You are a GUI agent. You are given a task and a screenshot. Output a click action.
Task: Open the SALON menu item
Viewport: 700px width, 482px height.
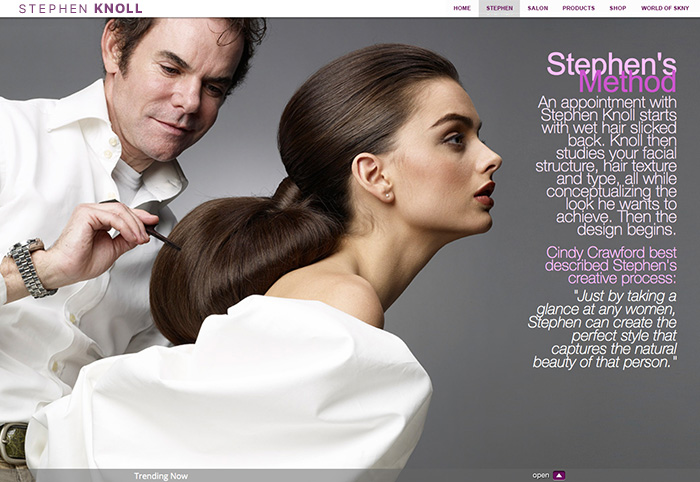(x=538, y=8)
